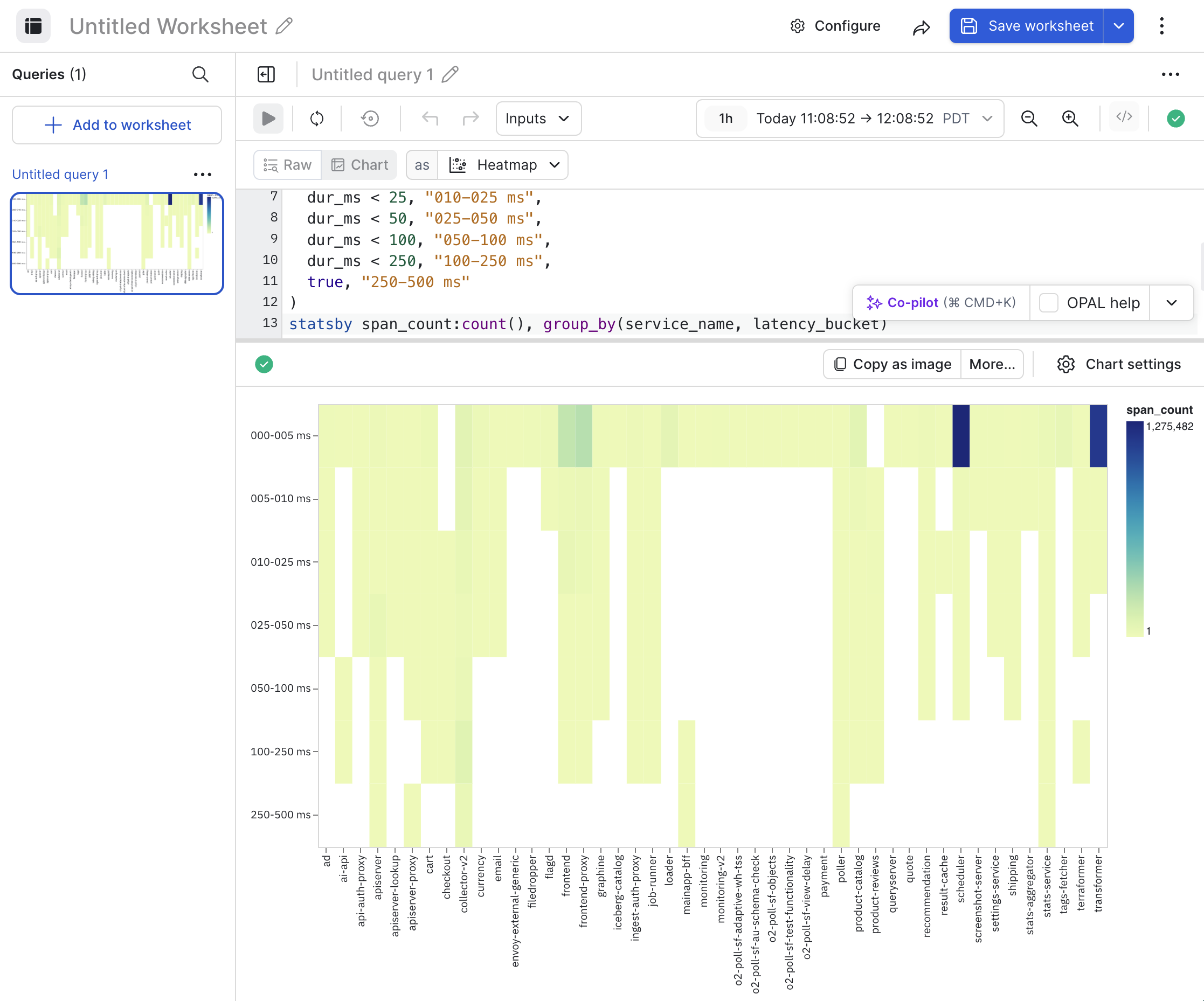Collapse the queries side panel icon
Screen dimensions: 1204x1001
click(x=267, y=74)
